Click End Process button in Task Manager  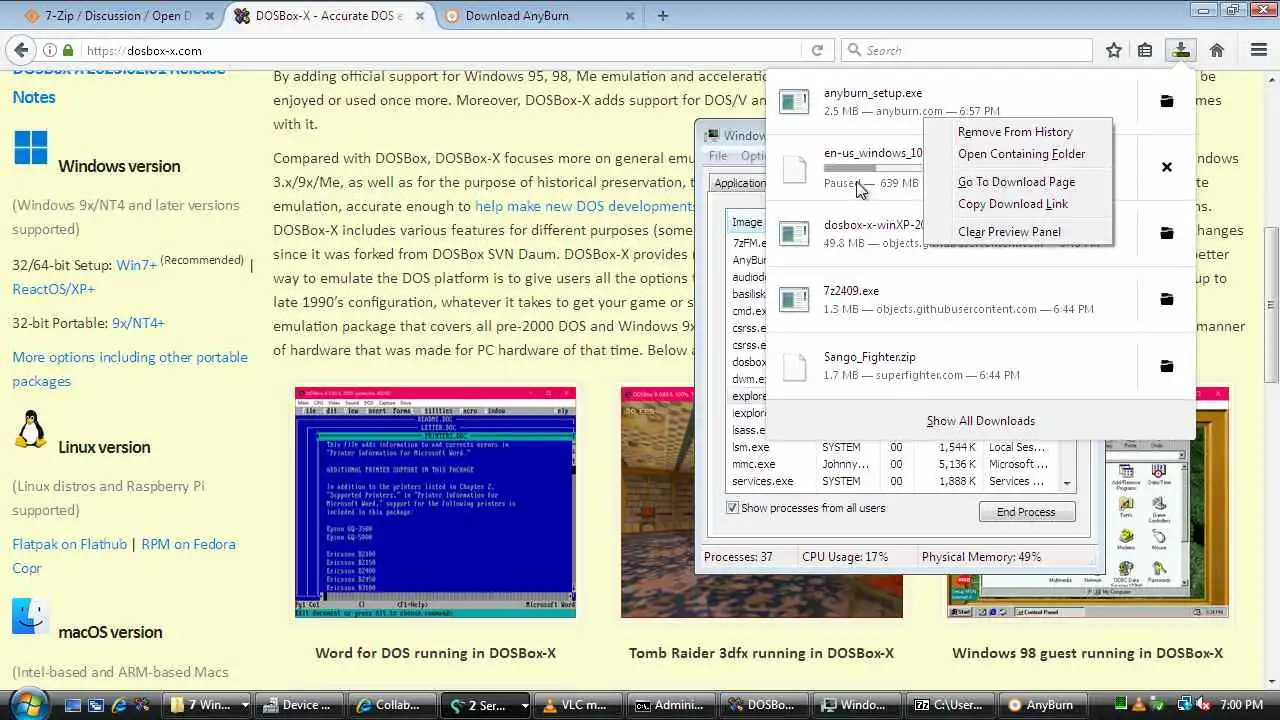[x=1026, y=512]
